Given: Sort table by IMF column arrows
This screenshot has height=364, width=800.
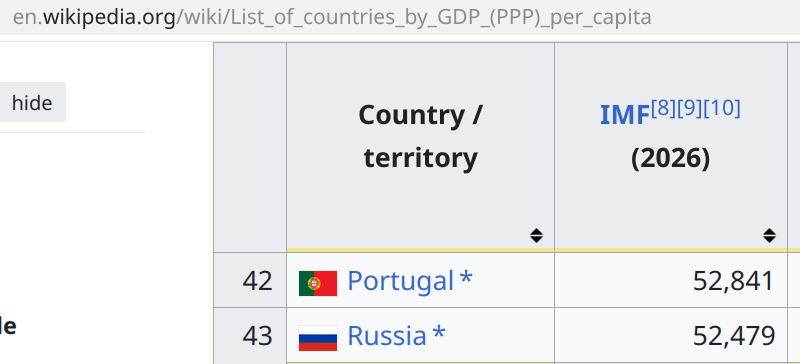Looking at the screenshot, I should [769, 235].
